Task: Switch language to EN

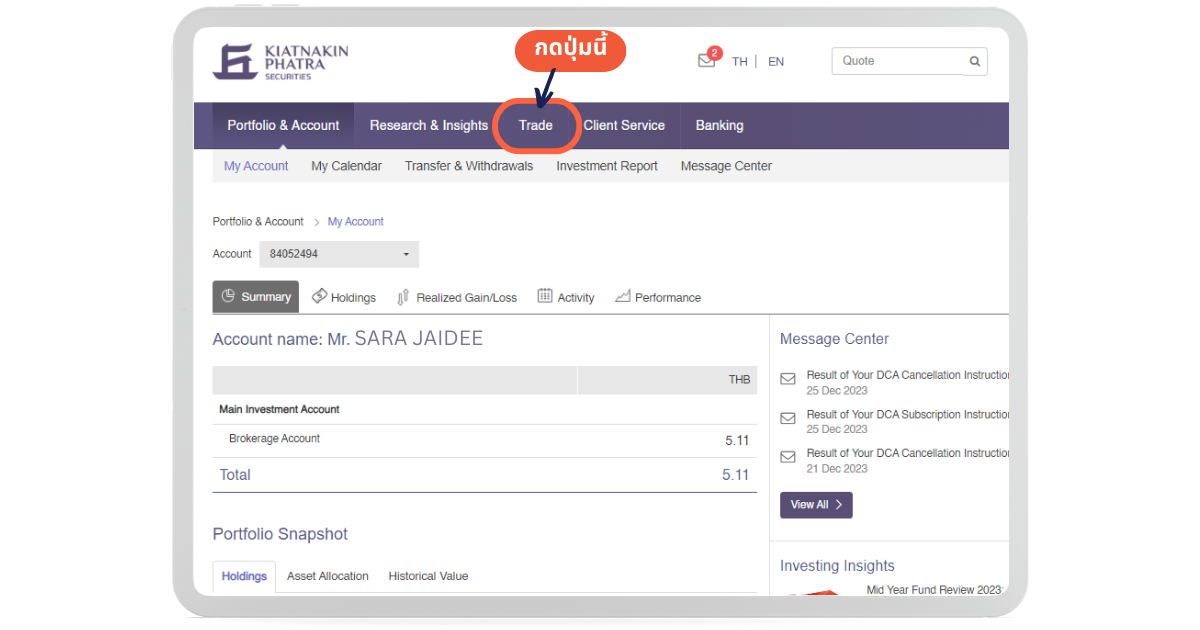Action: click(776, 61)
